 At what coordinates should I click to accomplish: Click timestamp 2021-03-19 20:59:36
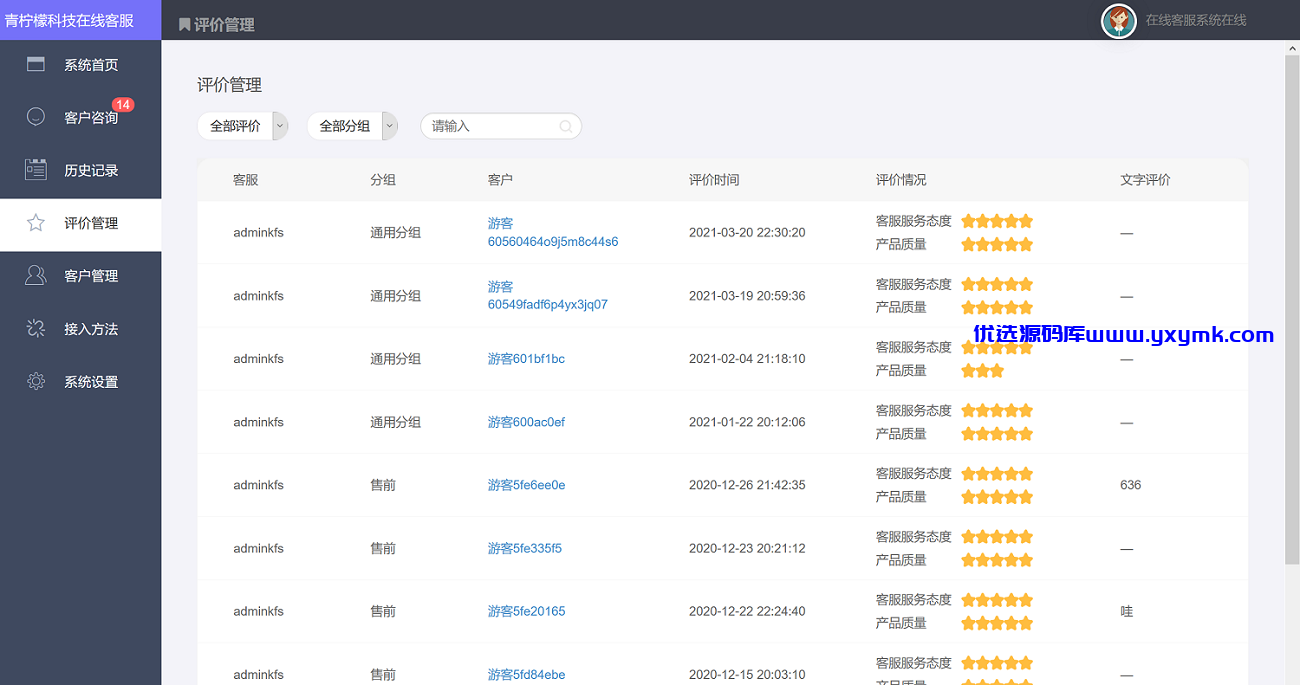click(747, 296)
